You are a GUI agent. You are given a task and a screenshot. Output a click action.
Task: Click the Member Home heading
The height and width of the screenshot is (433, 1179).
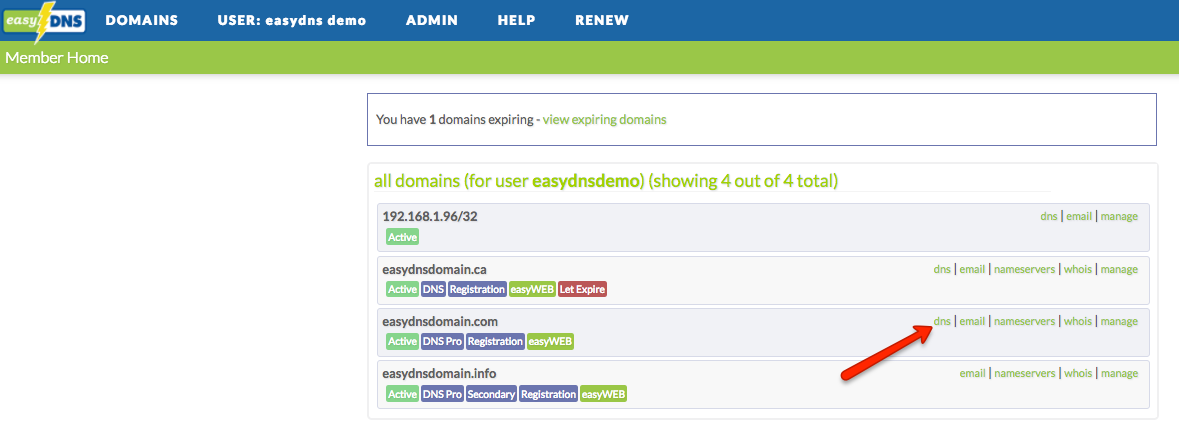click(x=57, y=58)
